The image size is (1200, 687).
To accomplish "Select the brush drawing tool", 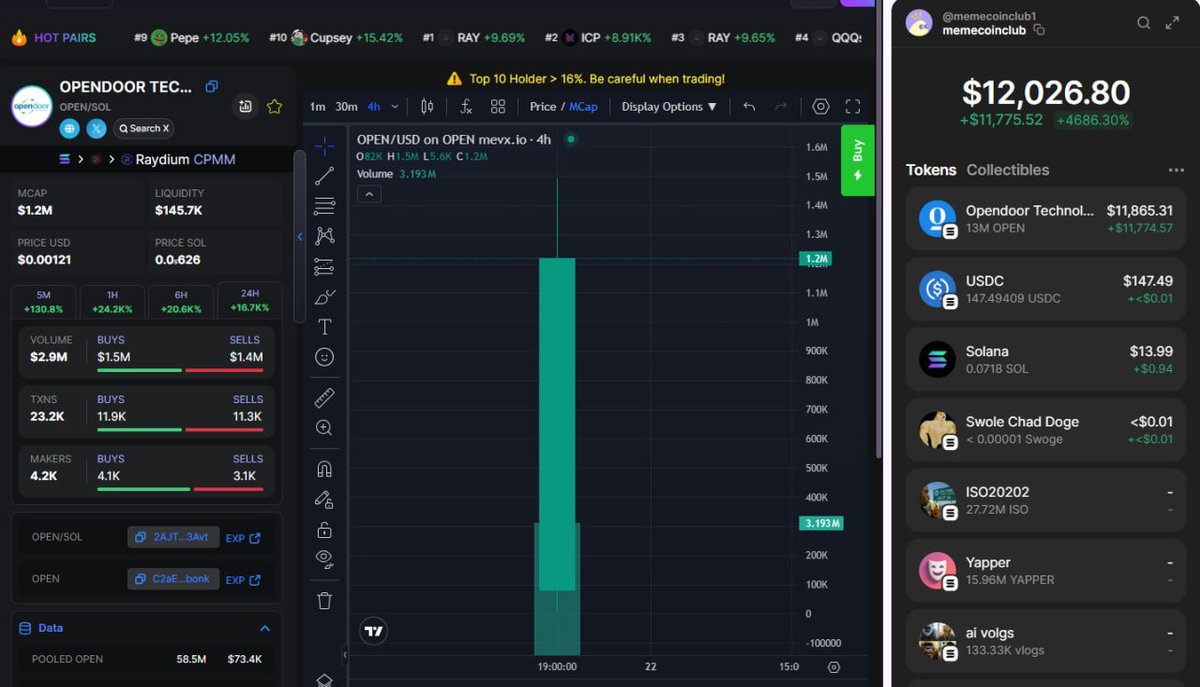I will click(x=324, y=297).
